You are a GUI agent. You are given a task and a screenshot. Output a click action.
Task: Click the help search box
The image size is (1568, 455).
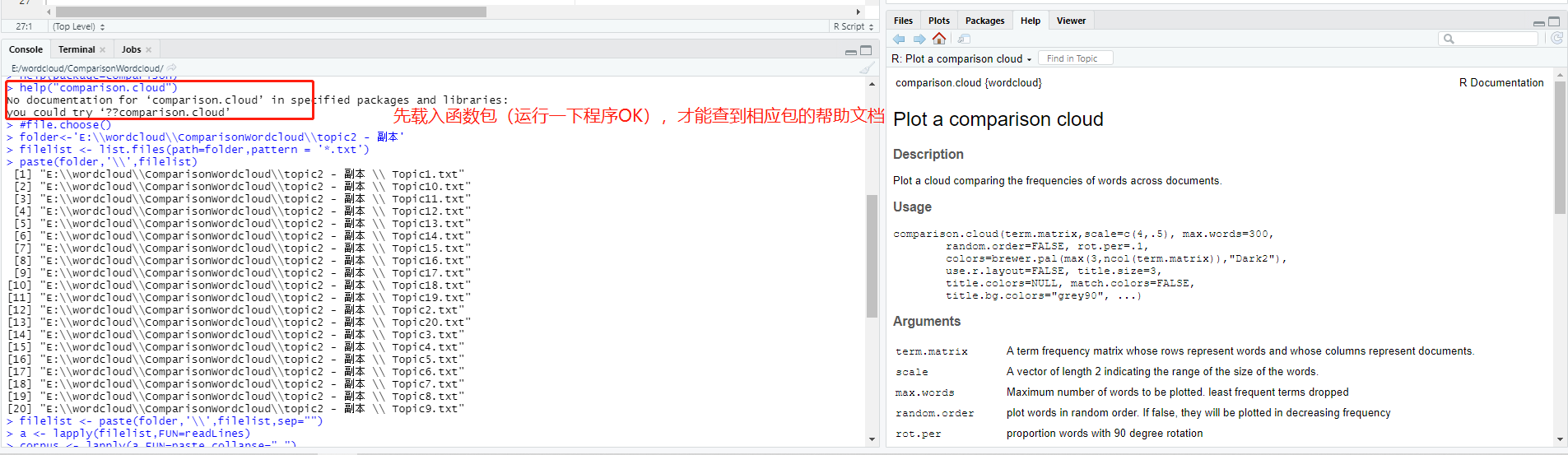(x=1489, y=39)
